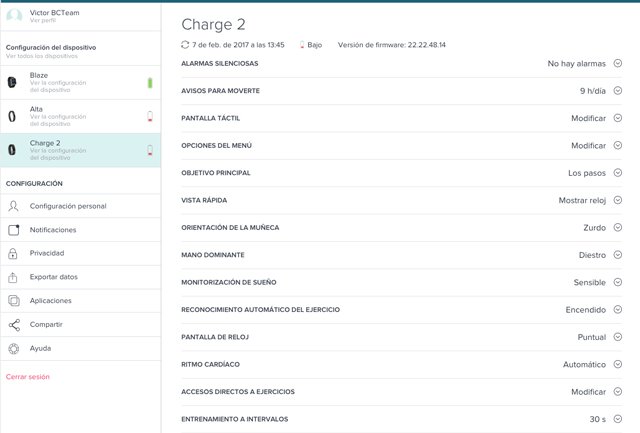640x433 pixels.
Task: Click the Privacidad padlock icon
Action: (x=13, y=253)
